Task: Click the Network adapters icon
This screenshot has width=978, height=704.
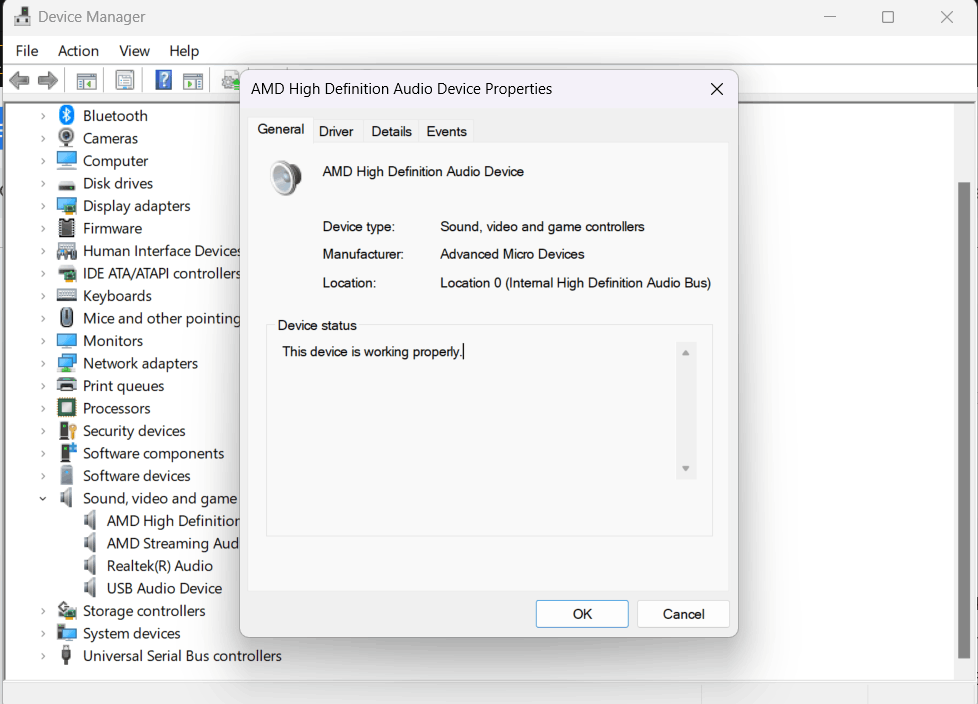Action: pos(66,363)
